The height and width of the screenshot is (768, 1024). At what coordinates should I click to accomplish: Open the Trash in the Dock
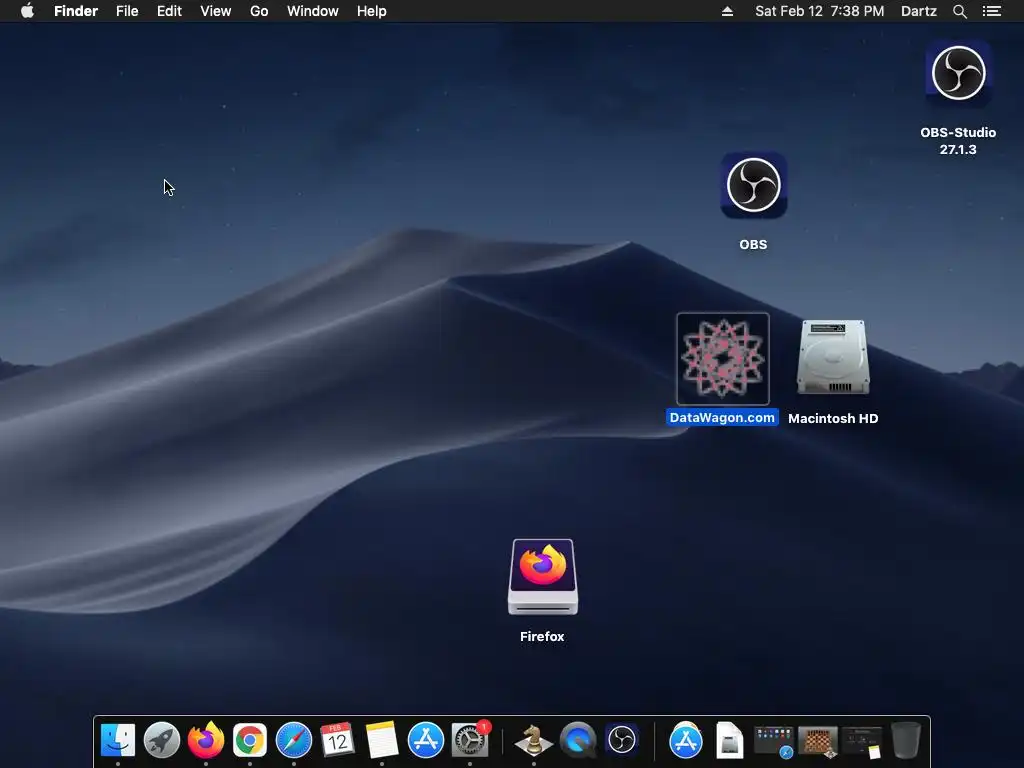point(906,740)
